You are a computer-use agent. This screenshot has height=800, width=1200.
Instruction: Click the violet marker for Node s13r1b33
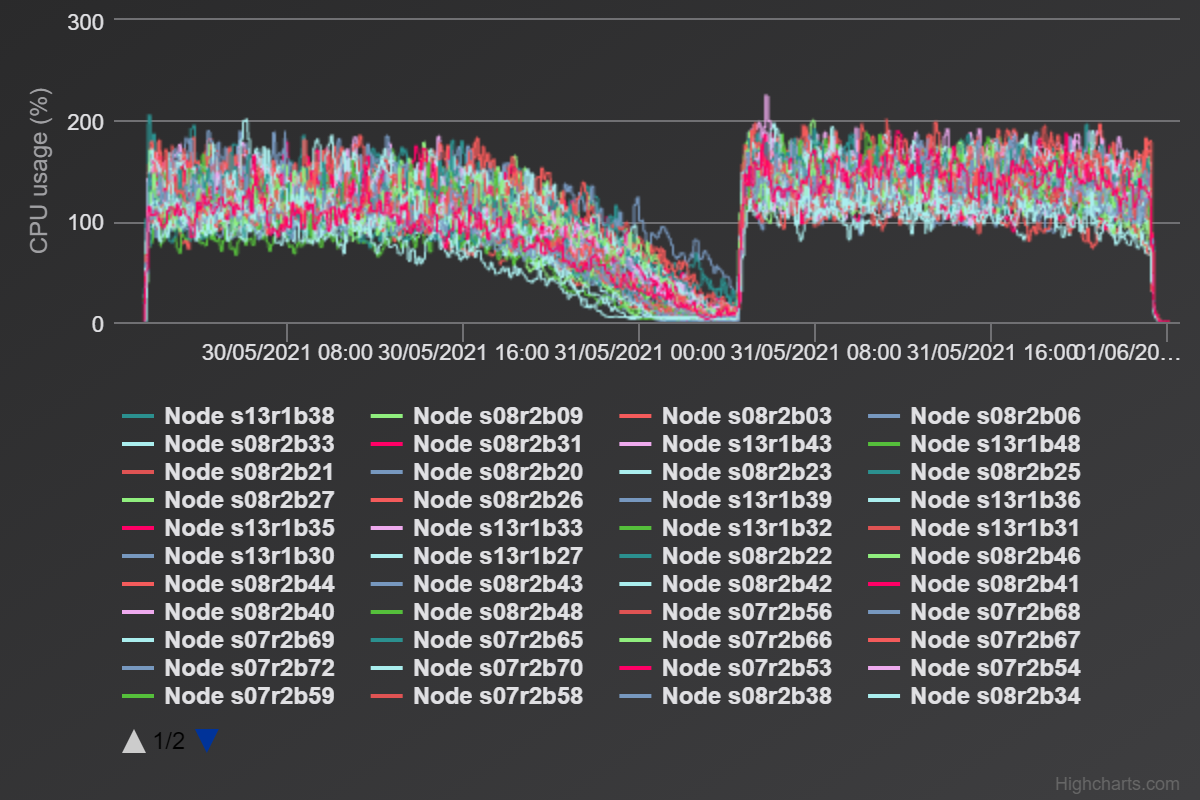pos(385,528)
